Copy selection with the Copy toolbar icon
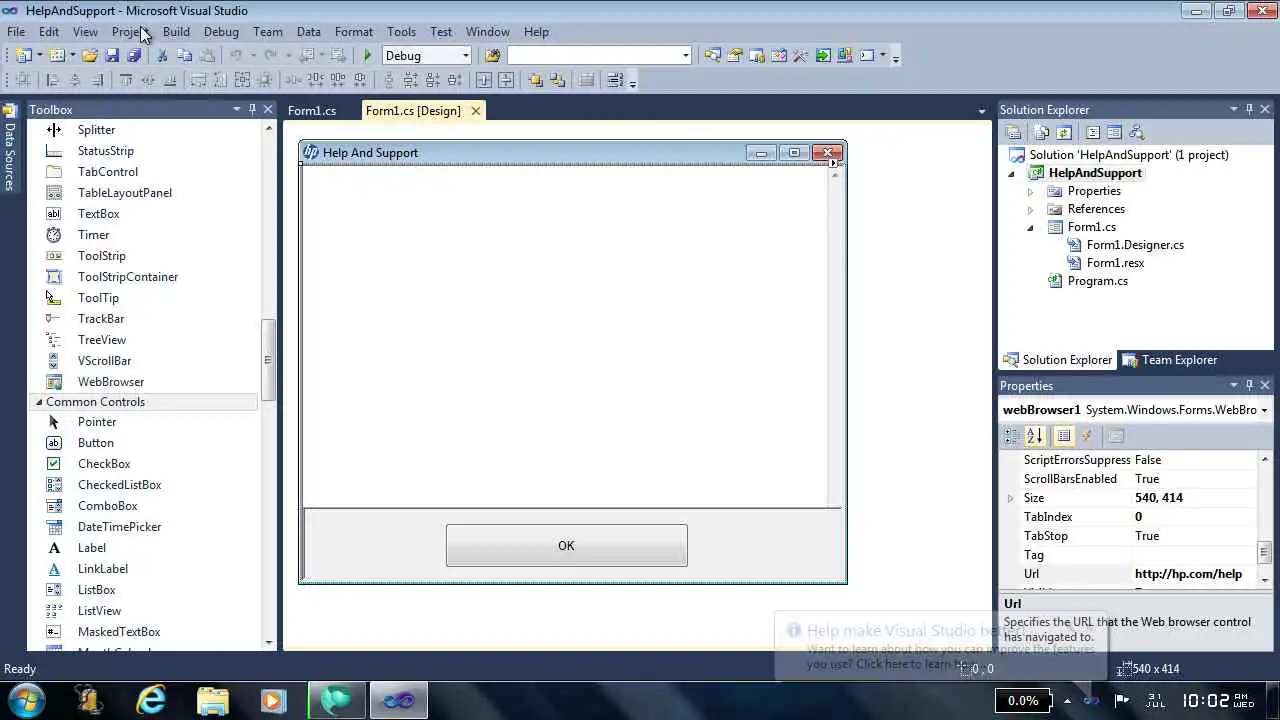The image size is (1280, 720). (x=184, y=56)
